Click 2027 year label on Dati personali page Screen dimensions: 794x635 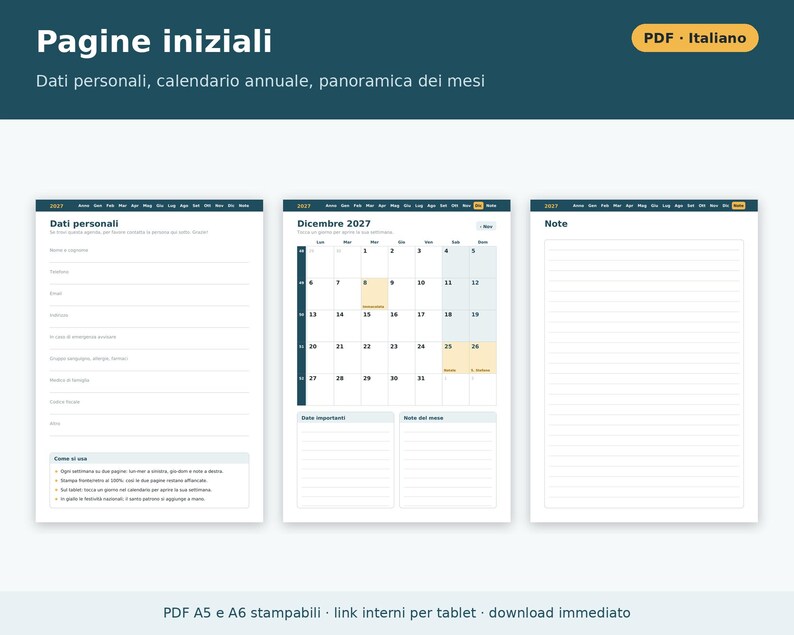pos(57,206)
